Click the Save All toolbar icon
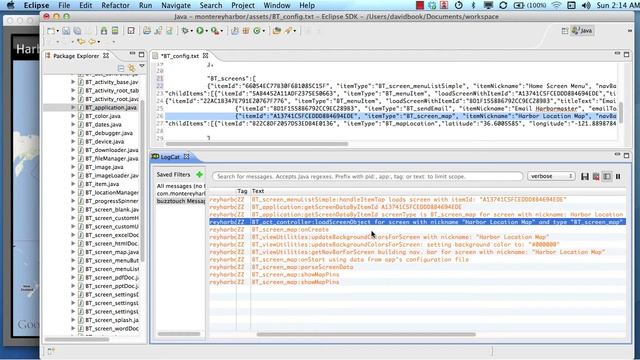 click(x=77, y=31)
